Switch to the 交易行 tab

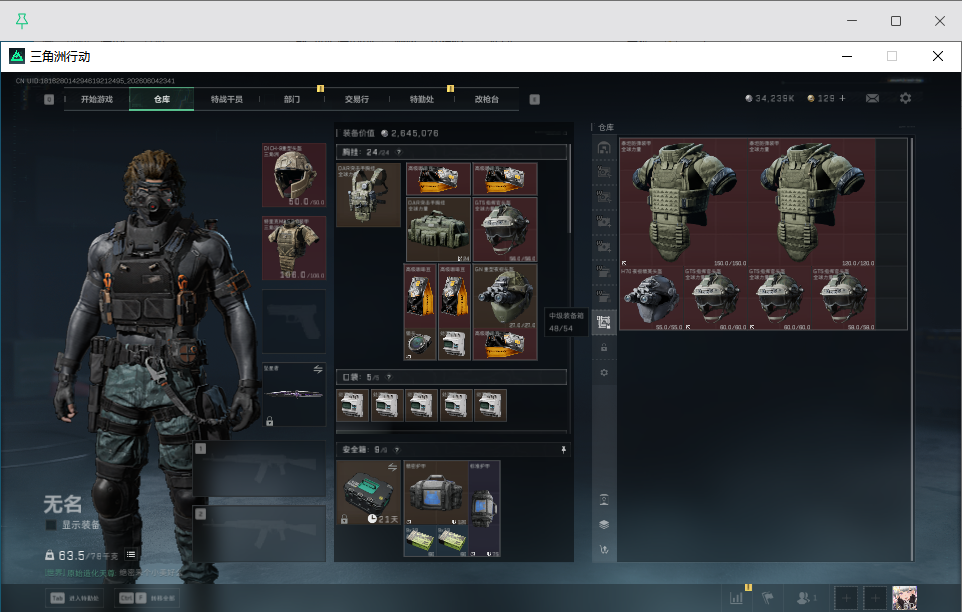pos(356,99)
